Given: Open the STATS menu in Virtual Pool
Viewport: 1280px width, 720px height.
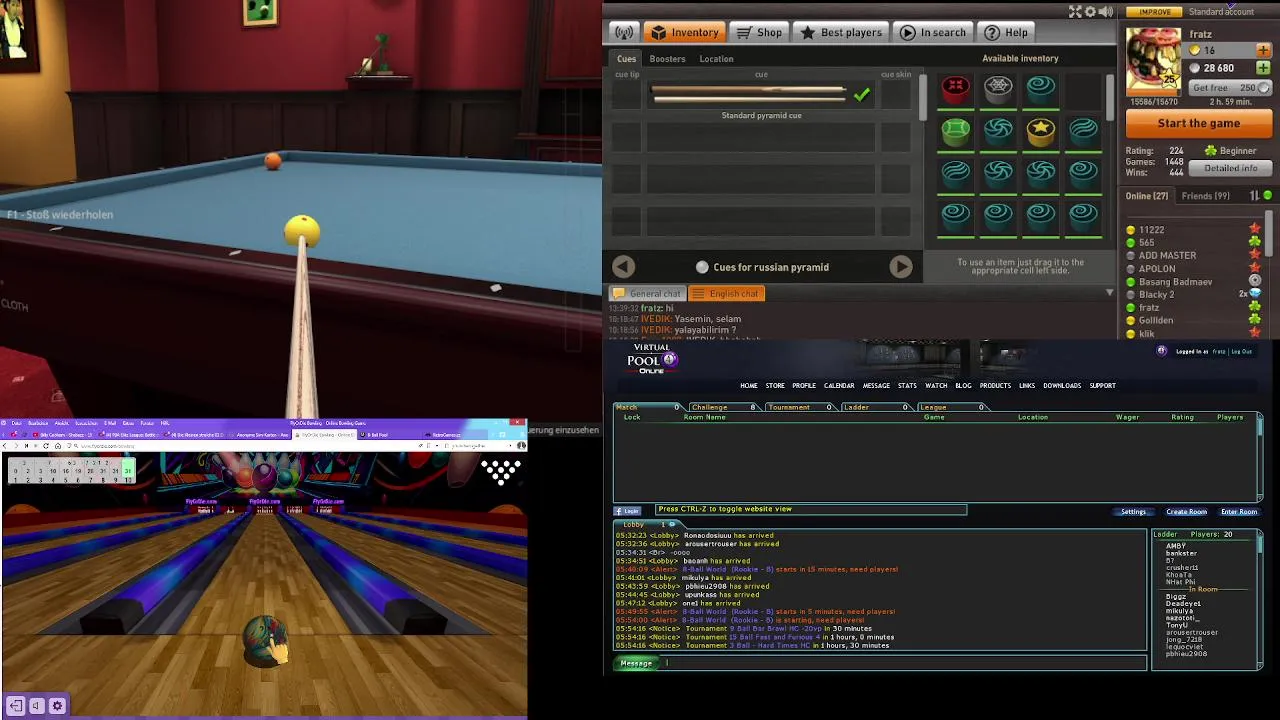Looking at the screenshot, I should coord(907,385).
